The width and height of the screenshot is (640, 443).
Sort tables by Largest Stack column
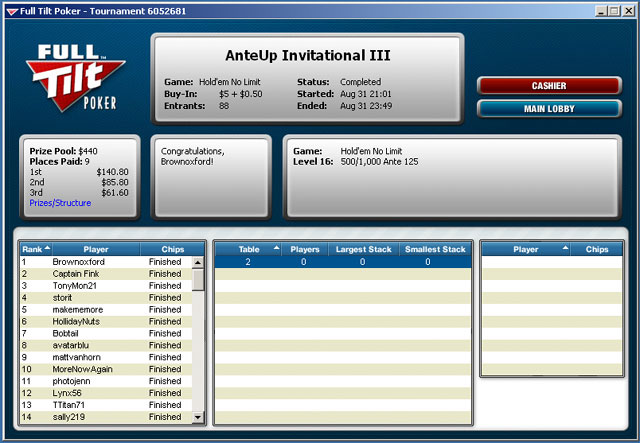(363, 249)
